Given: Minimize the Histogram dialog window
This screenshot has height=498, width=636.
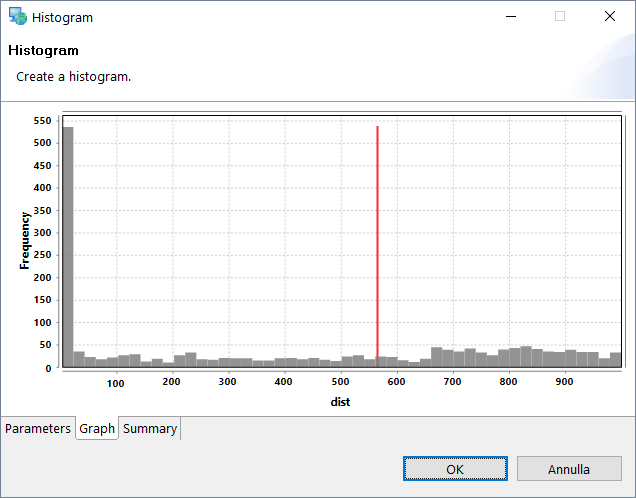Looking at the screenshot, I should point(510,17).
